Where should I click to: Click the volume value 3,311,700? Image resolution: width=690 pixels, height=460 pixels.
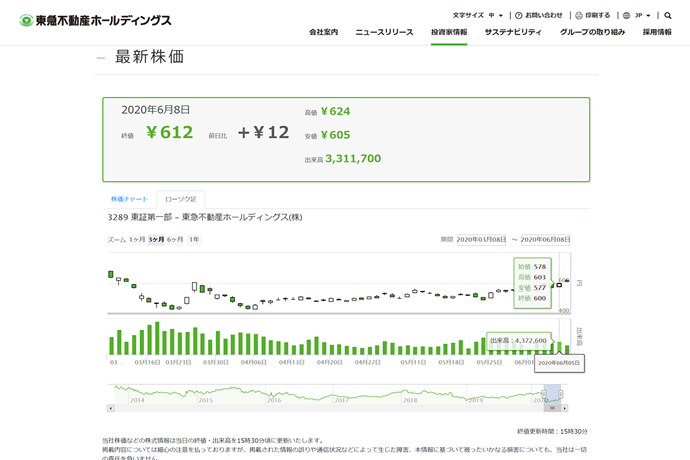[x=353, y=158]
